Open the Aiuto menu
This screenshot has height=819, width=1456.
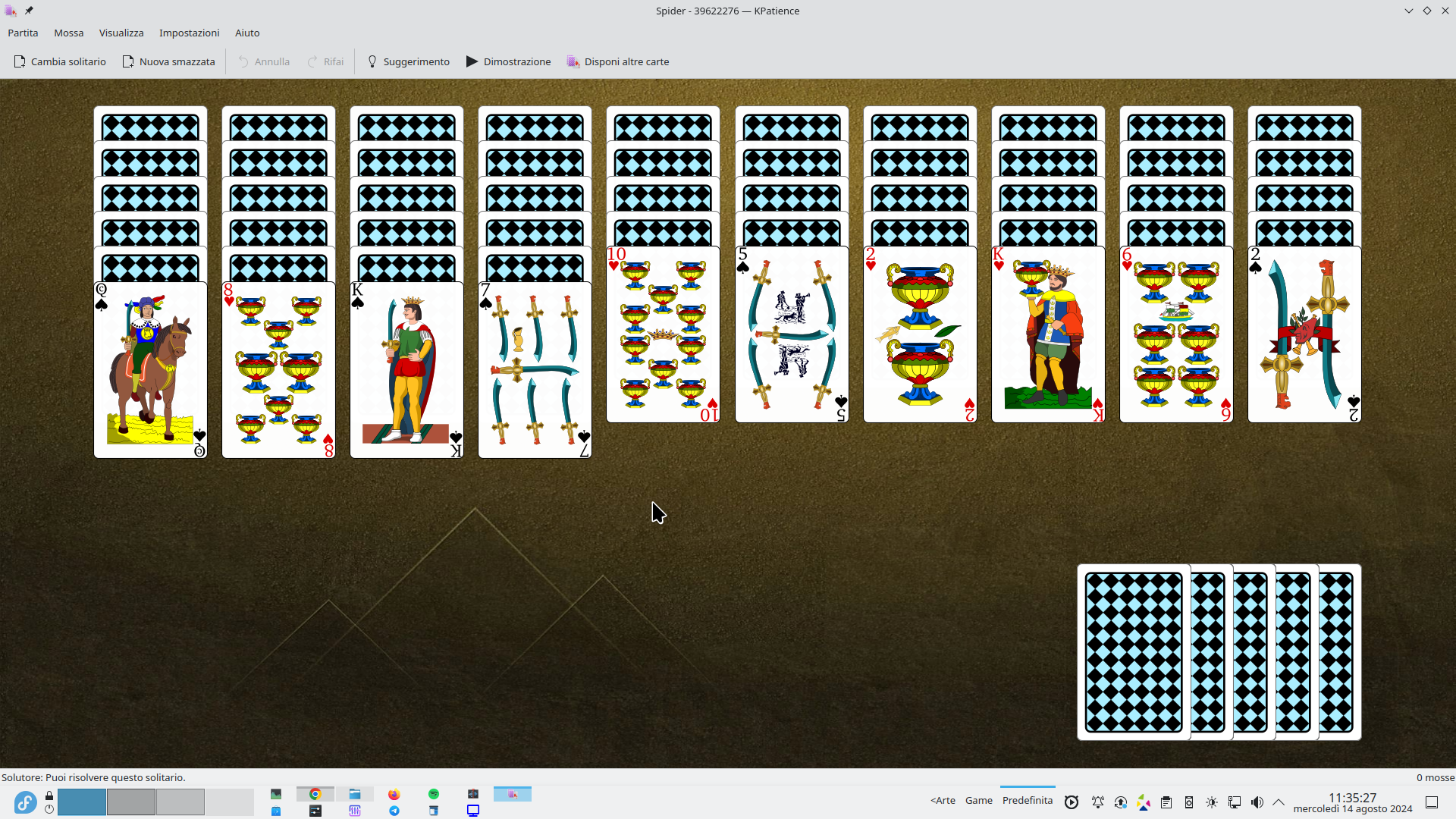[247, 33]
